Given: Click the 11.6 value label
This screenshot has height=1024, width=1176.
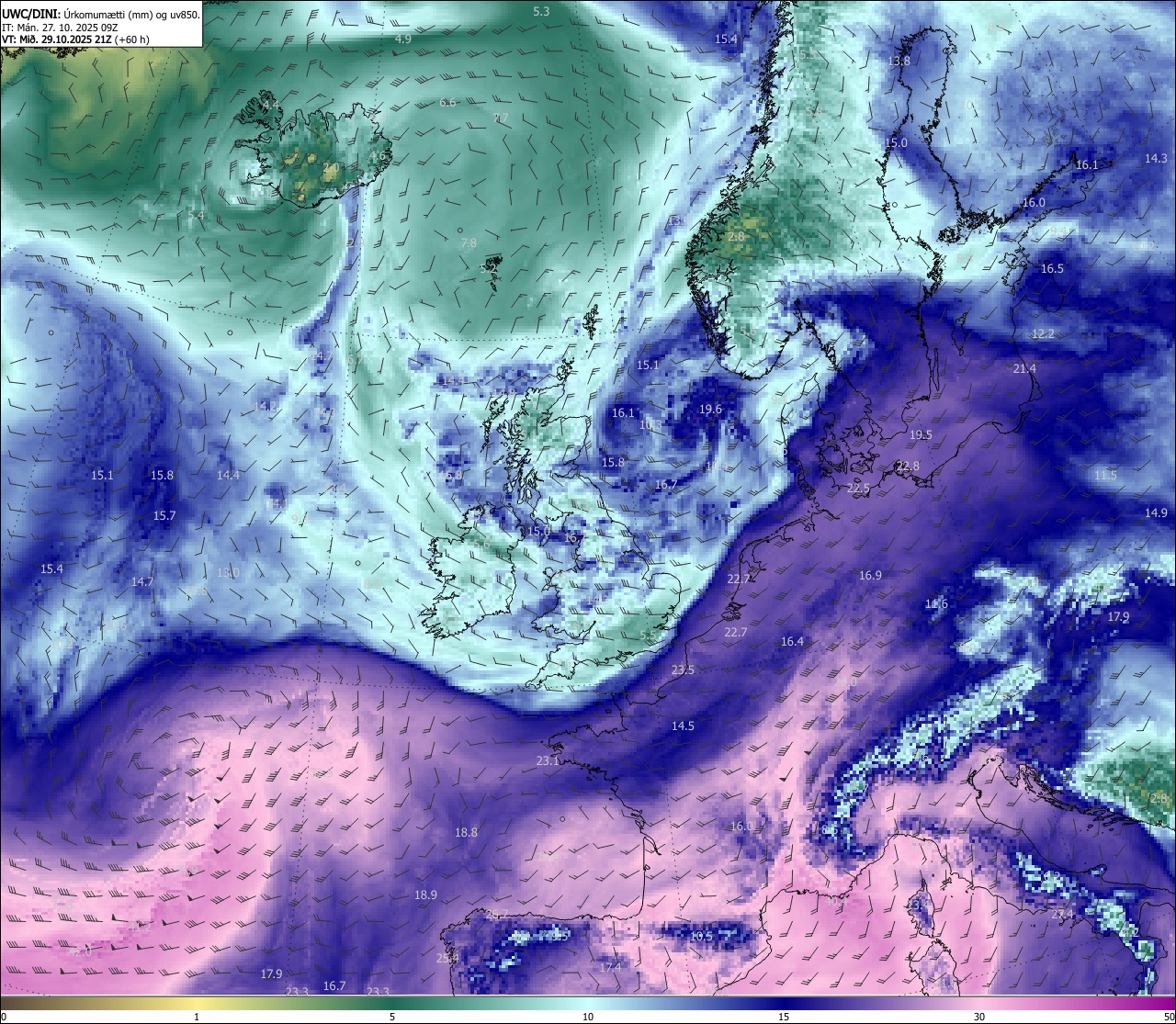Looking at the screenshot, I should [x=936, y=603].
